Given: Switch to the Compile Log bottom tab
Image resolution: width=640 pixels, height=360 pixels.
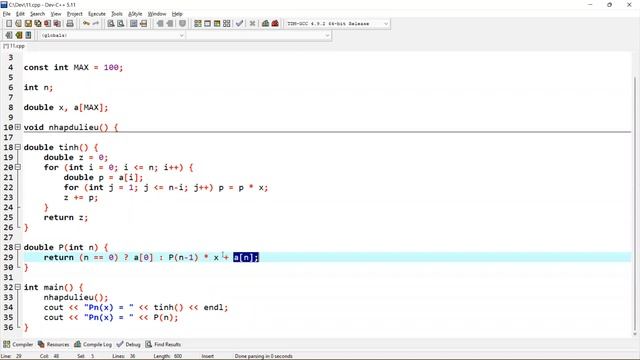Looking at the screenshot, I should 93,344.
